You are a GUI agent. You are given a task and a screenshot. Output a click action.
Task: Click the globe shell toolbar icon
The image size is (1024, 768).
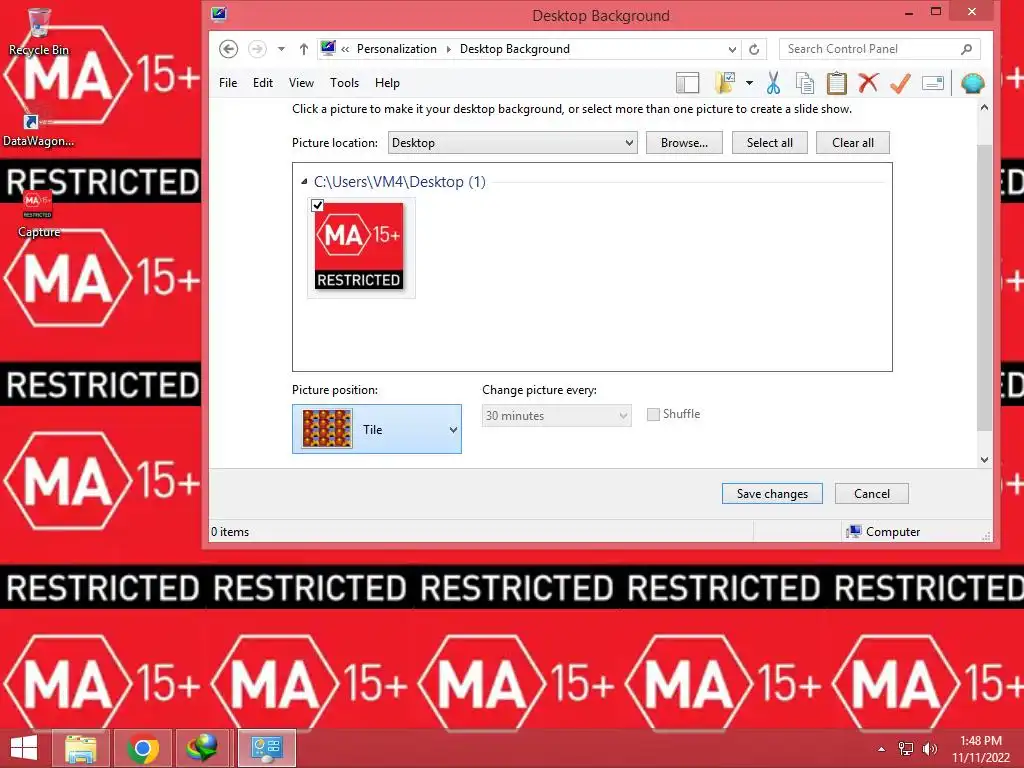[972, 83]
